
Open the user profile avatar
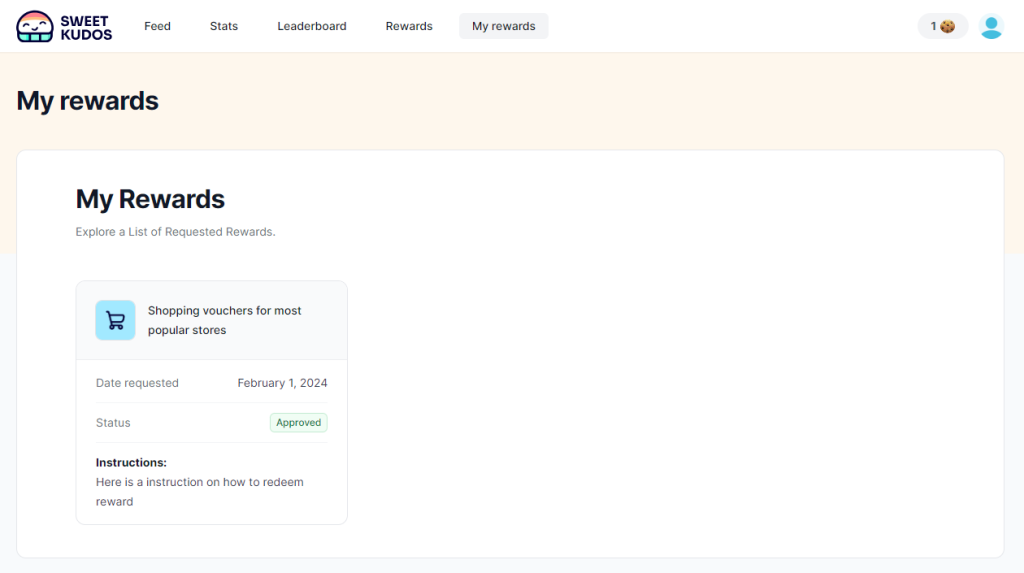click(990, 27)
